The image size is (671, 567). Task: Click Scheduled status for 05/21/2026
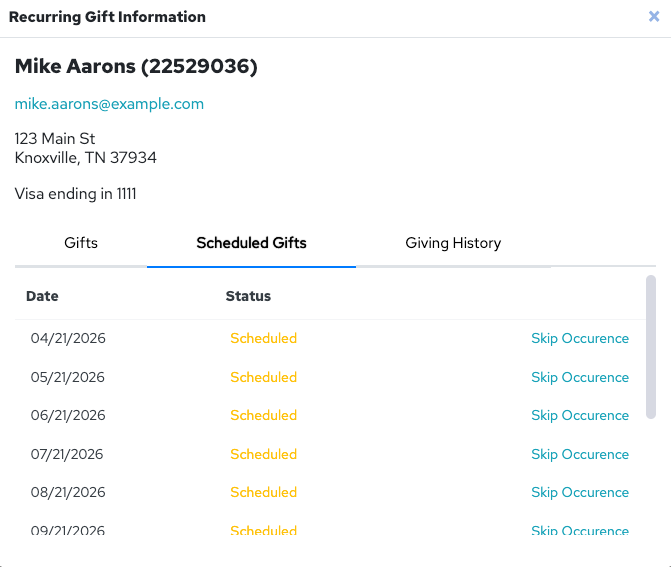(x=264, y=377)
